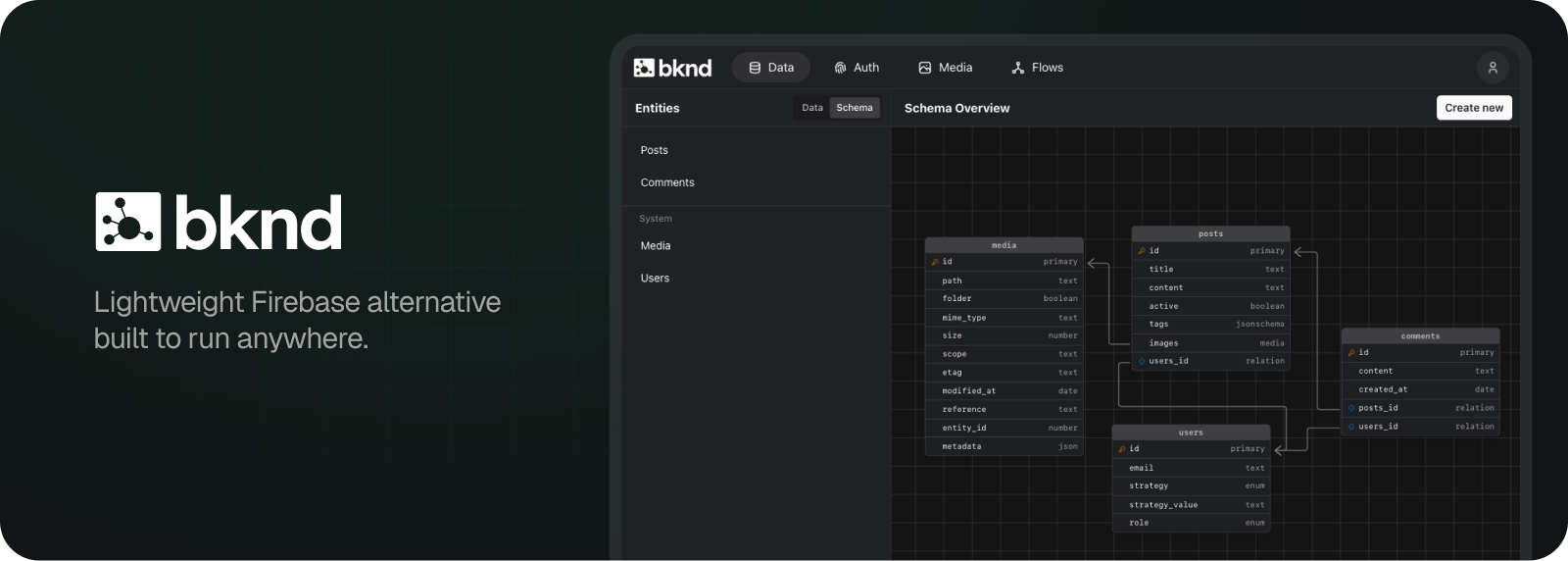Open the Media system entity in sidebar
1568x561 pixels.
pos(656,246)
